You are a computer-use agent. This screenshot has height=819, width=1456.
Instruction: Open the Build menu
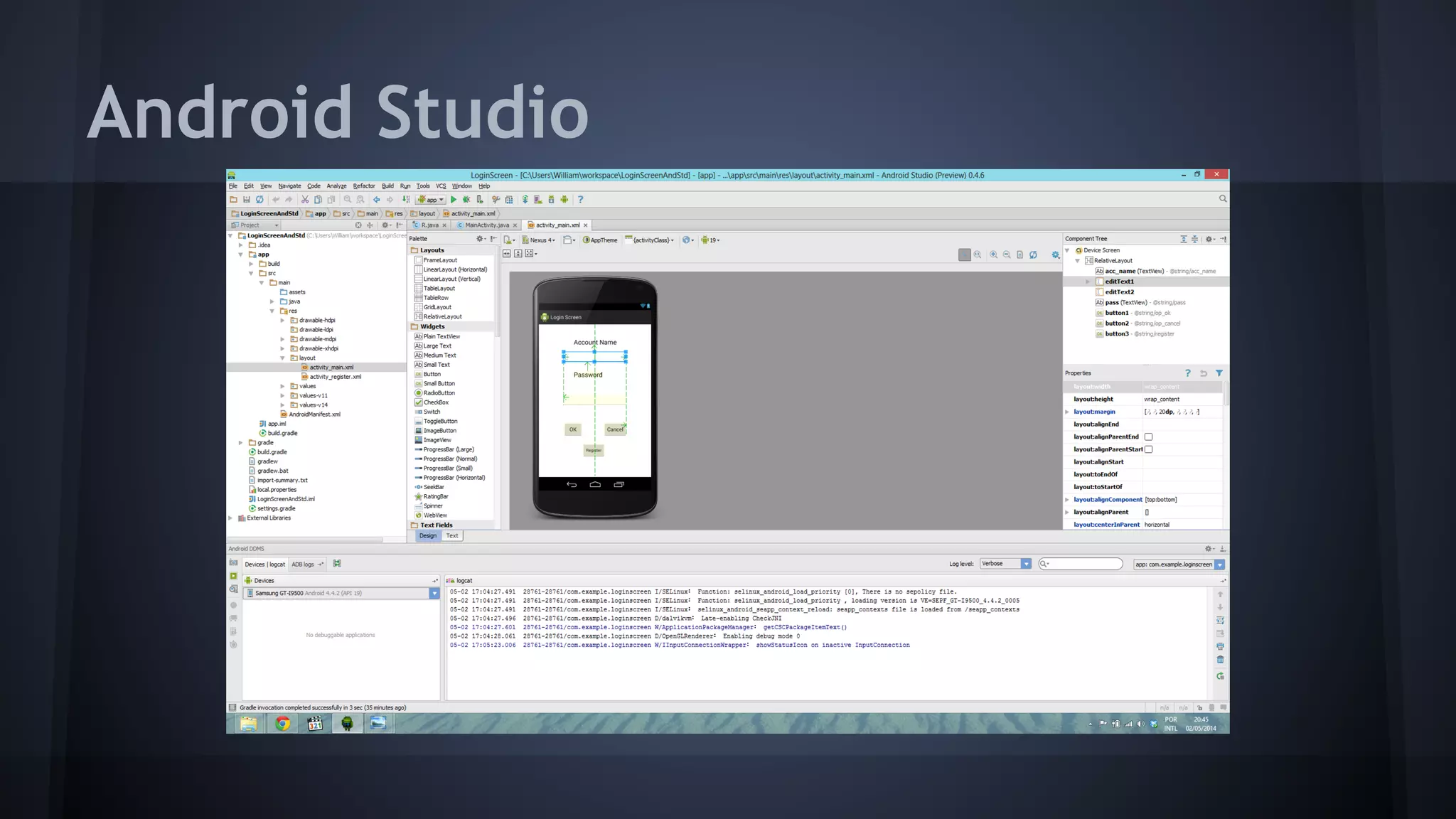click(x=387, y=186)
